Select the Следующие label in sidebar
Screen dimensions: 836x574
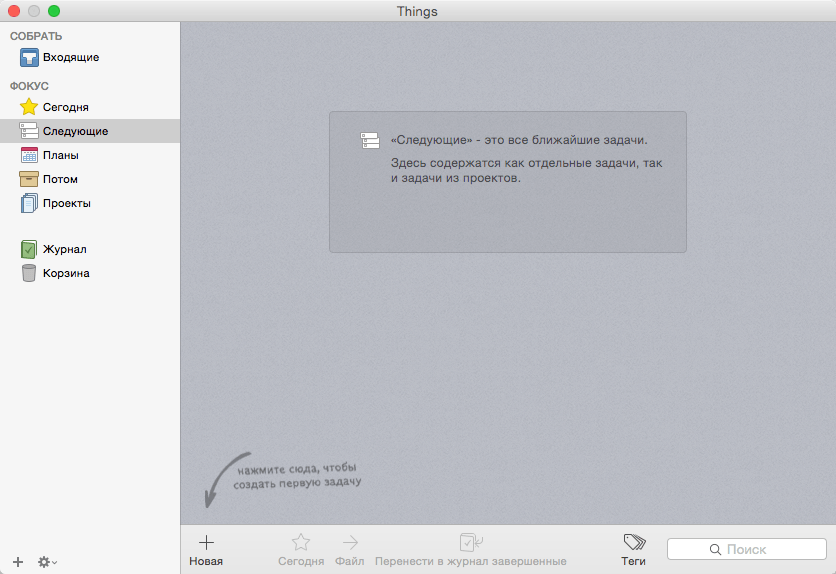76,131
